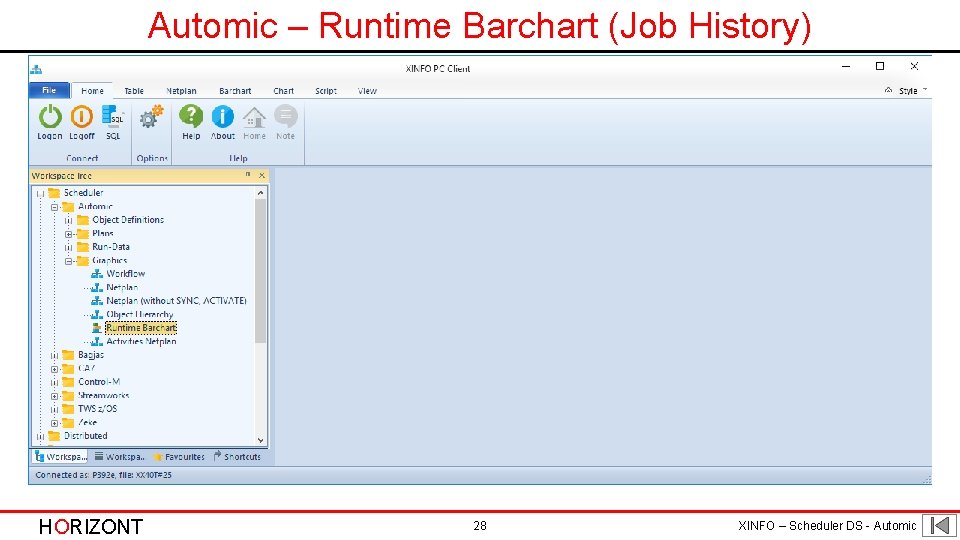Expand the Object Definitions node

(x=69, y=220)
